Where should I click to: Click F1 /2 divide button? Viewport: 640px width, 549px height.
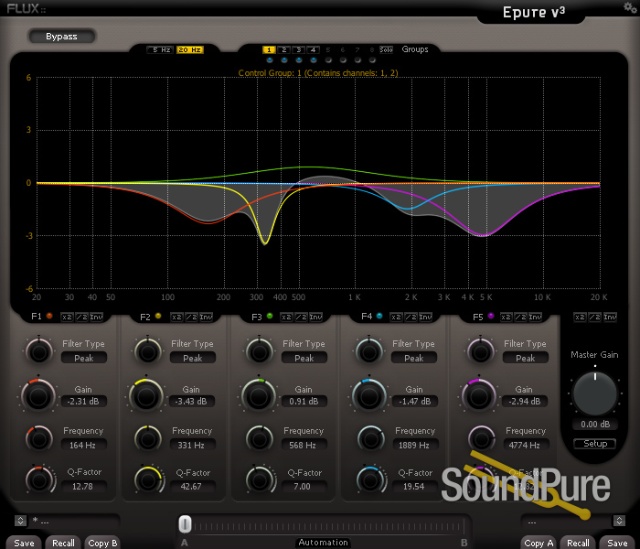[x=82, y=317]
